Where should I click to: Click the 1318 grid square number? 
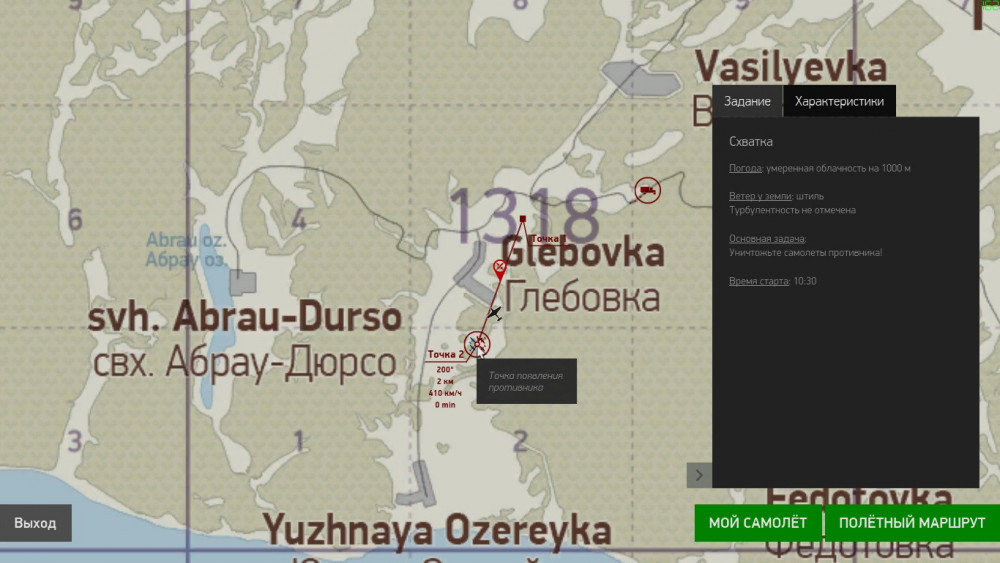click(524, 215)
